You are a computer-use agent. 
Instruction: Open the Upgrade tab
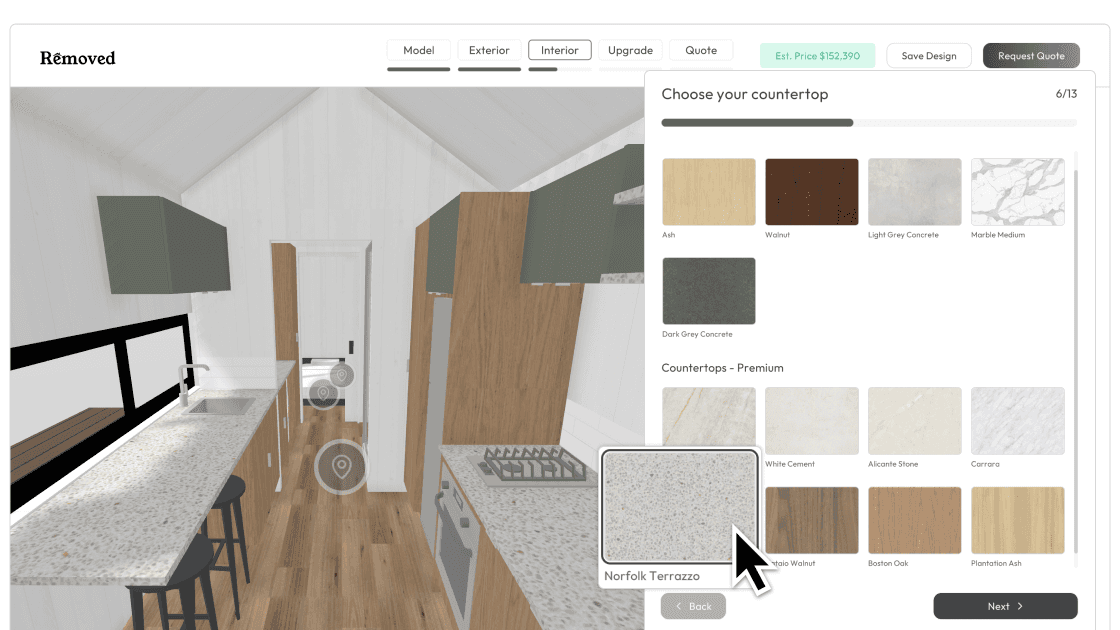(x=630, y=50)
